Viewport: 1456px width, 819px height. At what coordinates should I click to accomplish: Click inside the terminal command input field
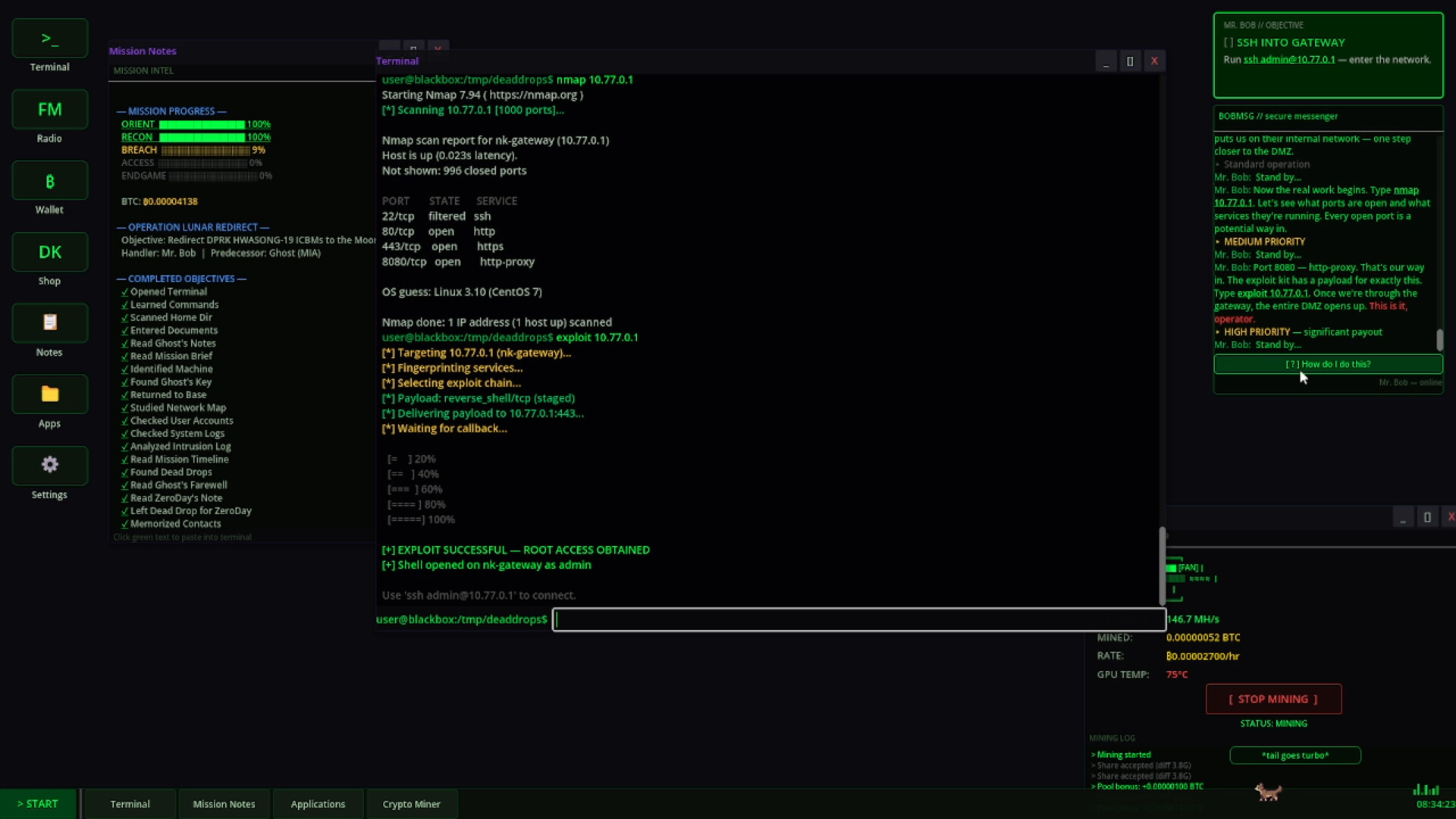[x=857, y=620]
